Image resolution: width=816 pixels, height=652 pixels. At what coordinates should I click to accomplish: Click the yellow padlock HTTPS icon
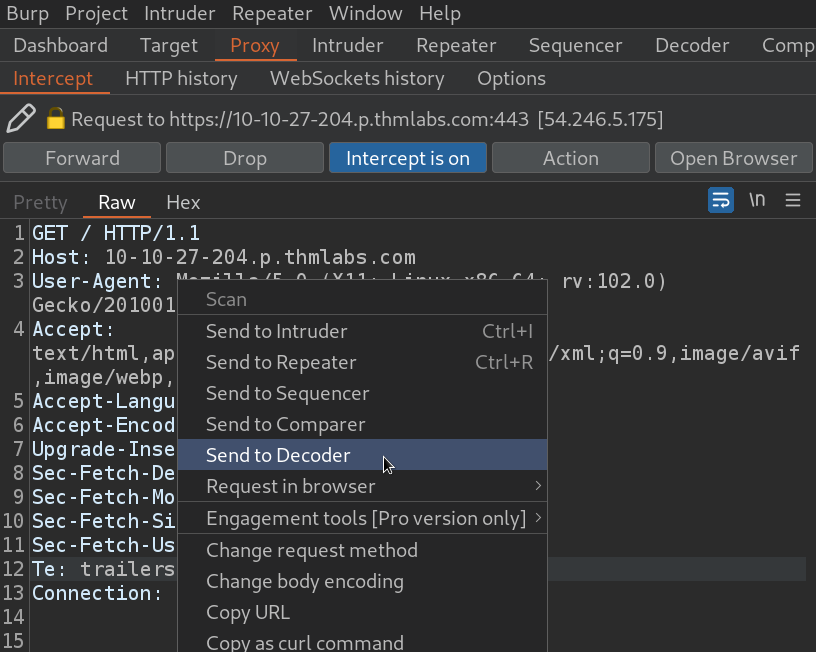(x=56, y=118)
